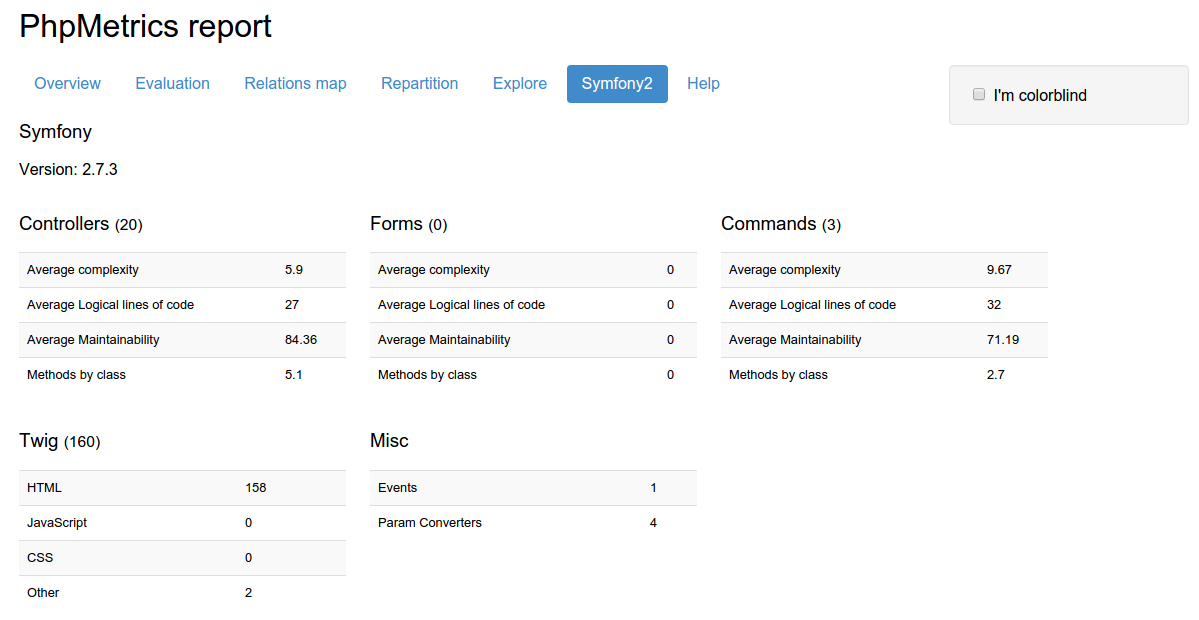1199x620 pixels.
Task: Click Forms Average complexity label
Action: pyautogui.click(x=434, y=270)
